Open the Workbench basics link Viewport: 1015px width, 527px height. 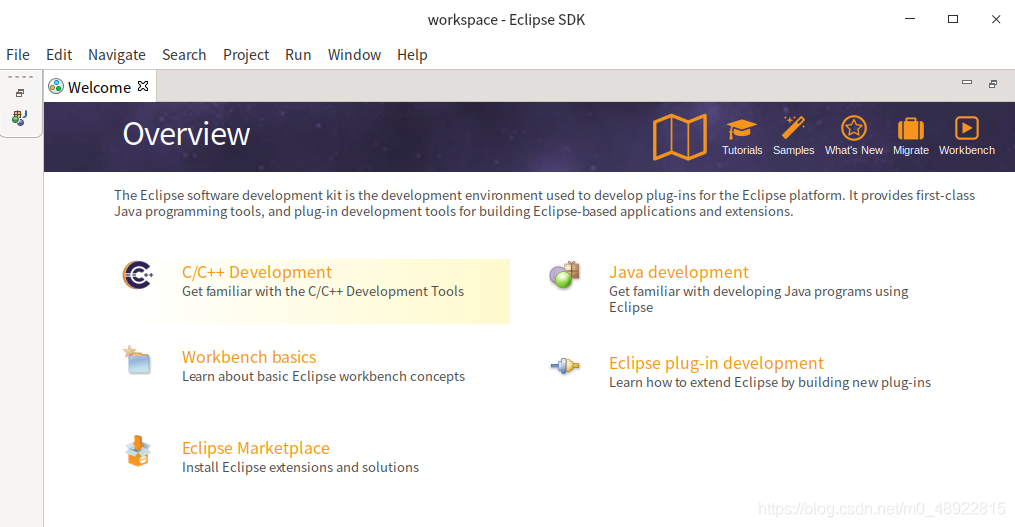tap(249, 357)
